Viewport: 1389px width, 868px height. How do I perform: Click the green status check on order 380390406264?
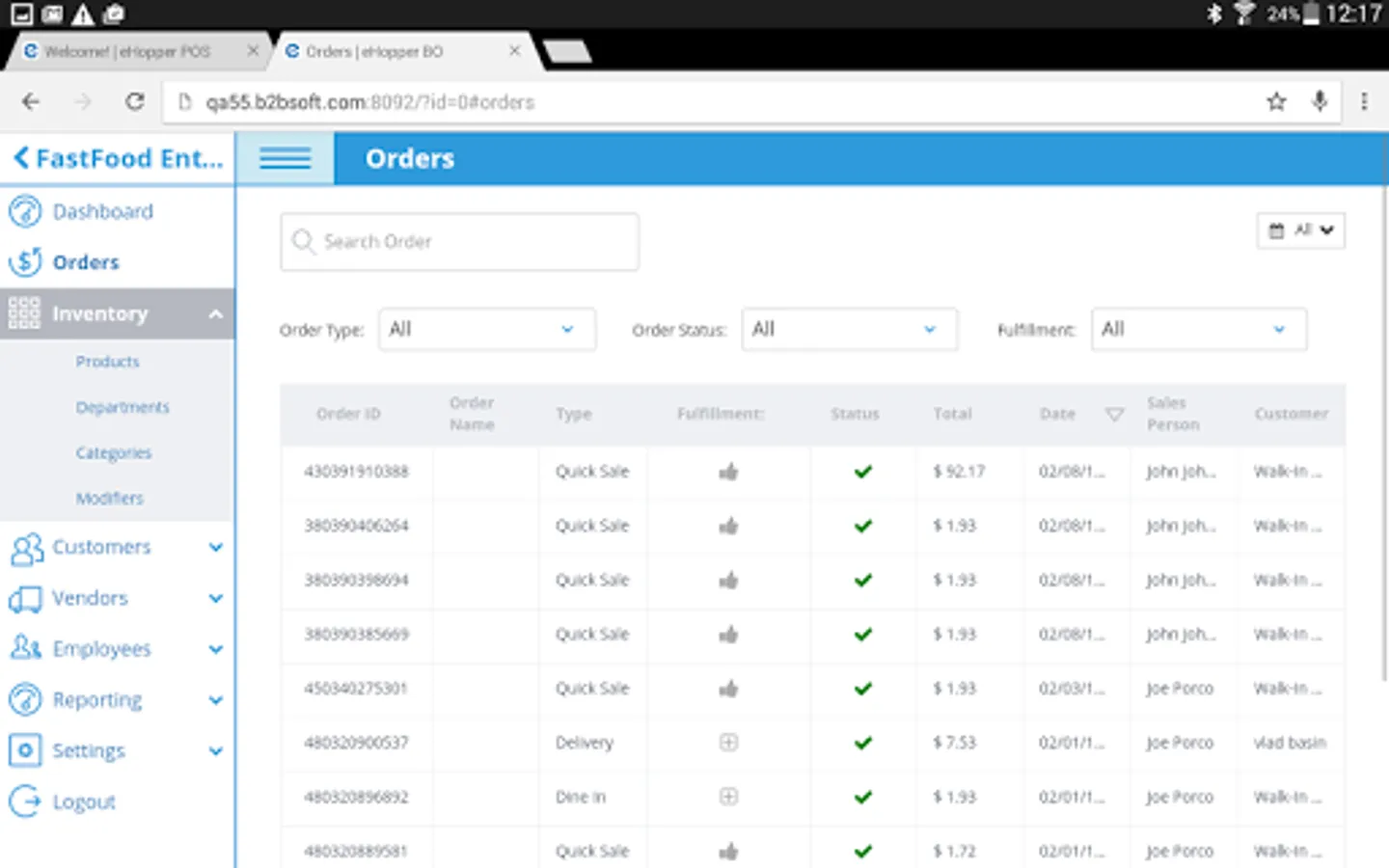click(862, 526)
